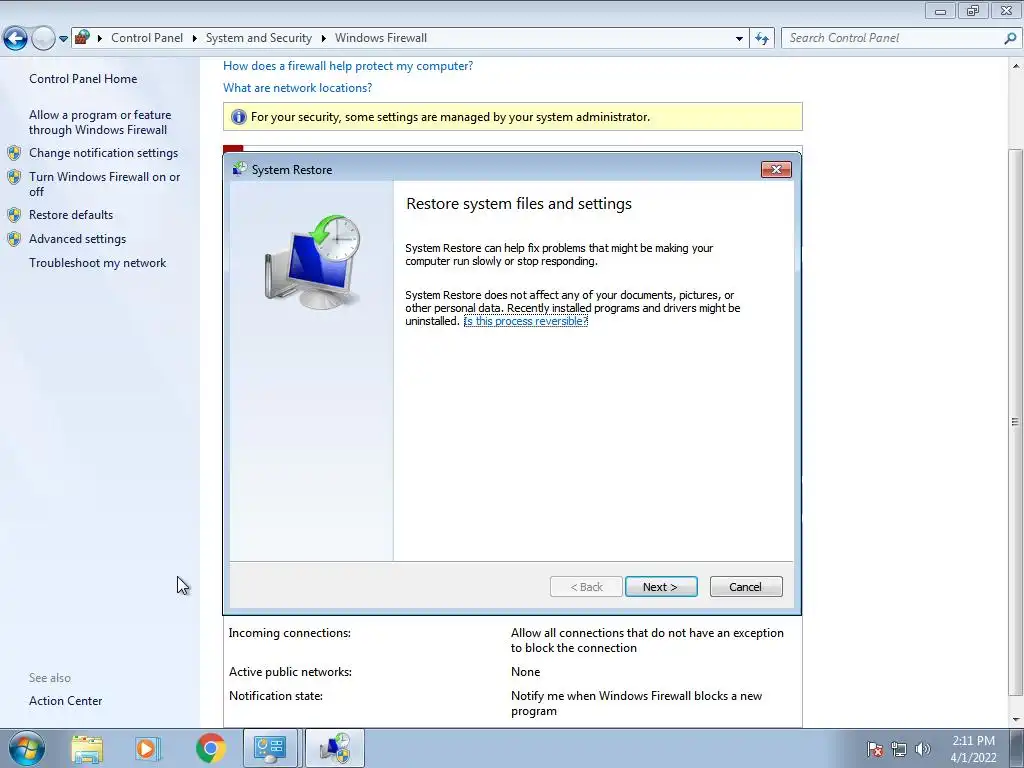Image resolution: width=1024 pixels, height=768 pixels.
Task: Open How does a firewall help link
Action: click(348, 66)
